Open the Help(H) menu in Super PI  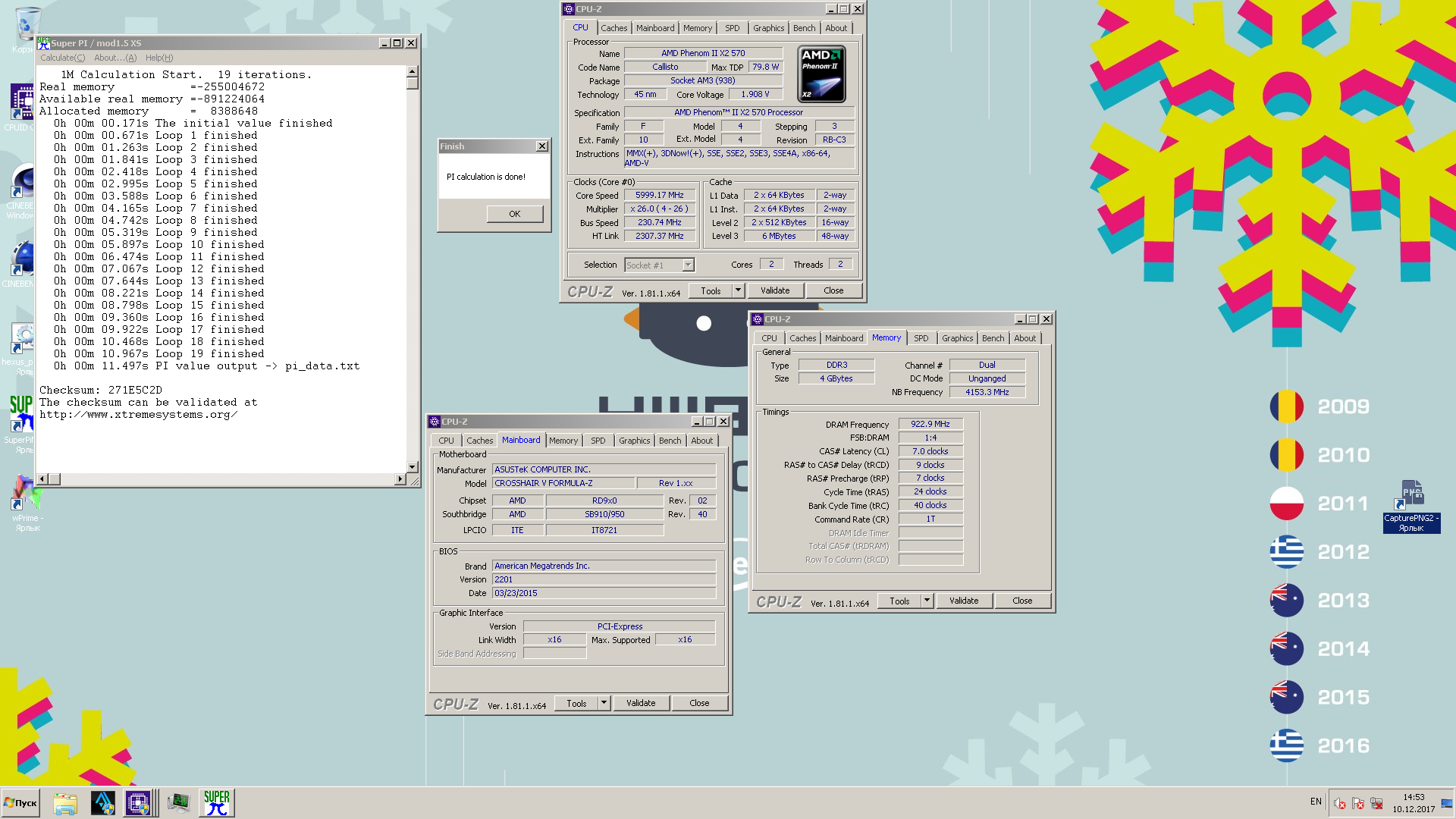[x=159, y=58]
